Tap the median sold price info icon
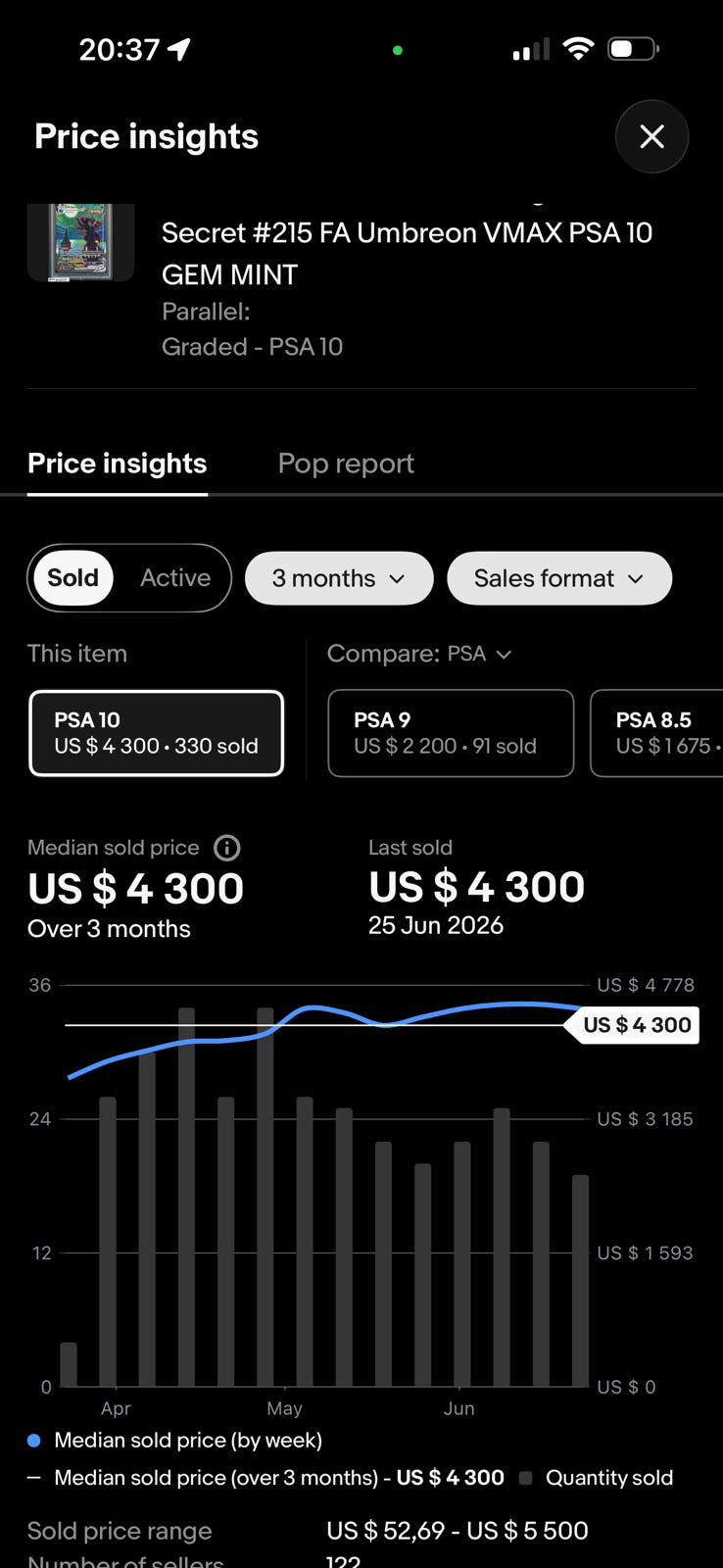The image size is (723, 1568). pyautogui.click(x=227, y=848)
